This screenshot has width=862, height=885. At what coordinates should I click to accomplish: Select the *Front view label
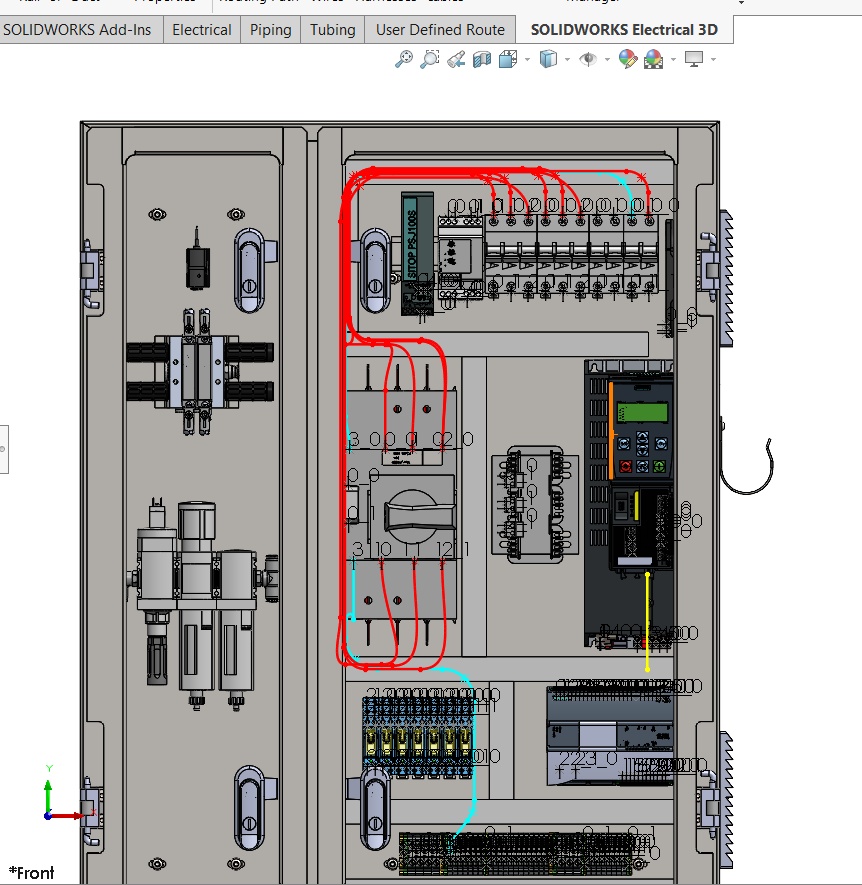[32, 873]
